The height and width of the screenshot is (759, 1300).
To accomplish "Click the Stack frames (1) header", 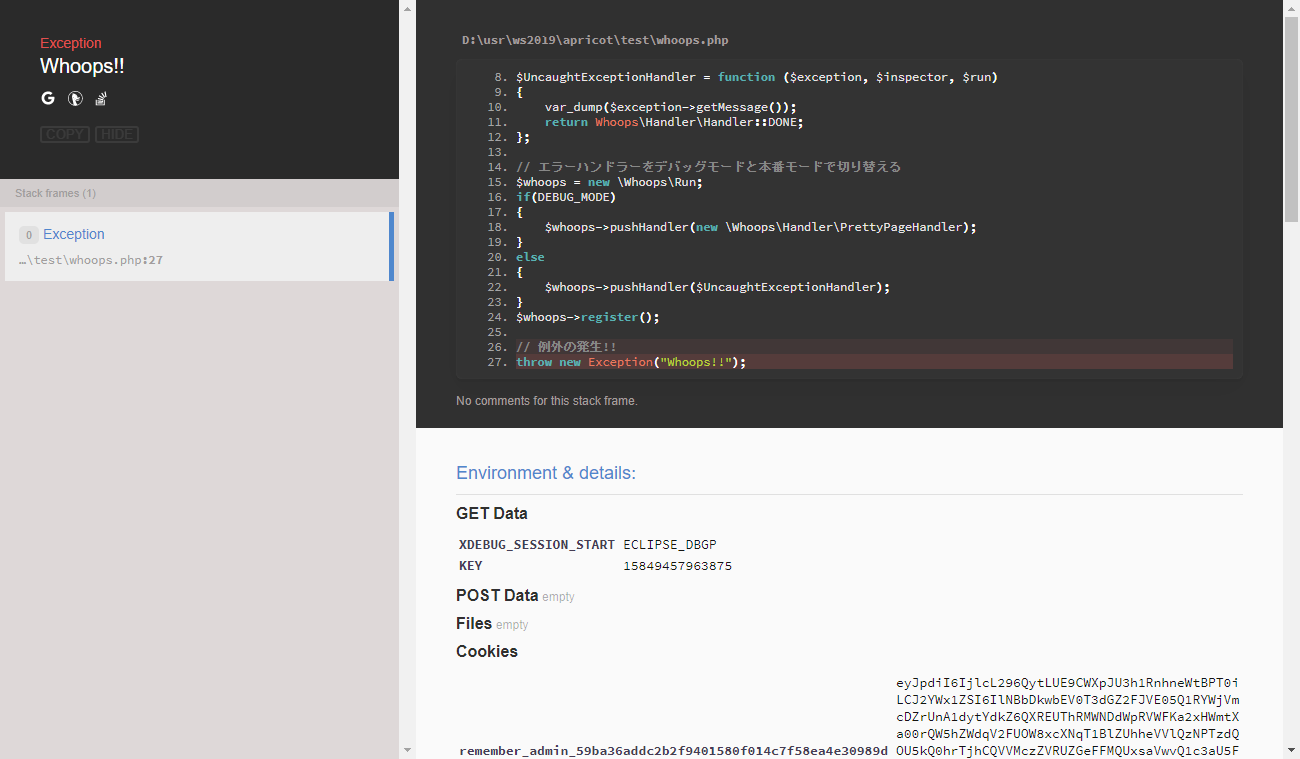I will (56, 193).
